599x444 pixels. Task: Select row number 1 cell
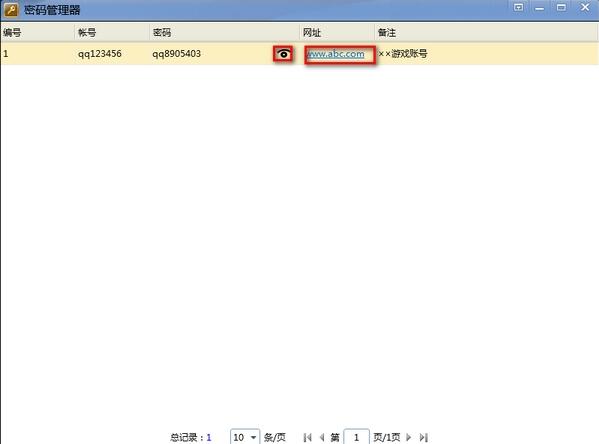click(6, 54)
